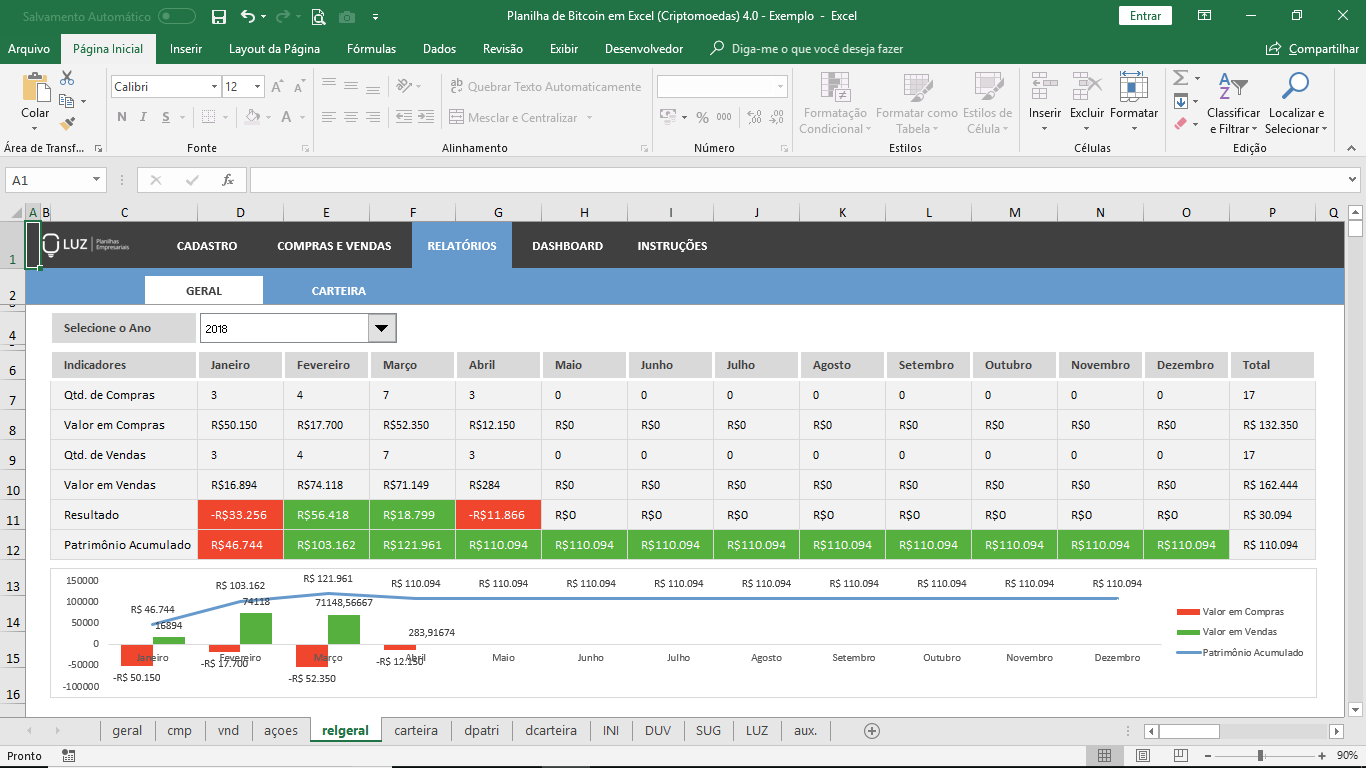
Task: Open Localizar e Selecionar magnifier tool
Action: pos(1295,88)
